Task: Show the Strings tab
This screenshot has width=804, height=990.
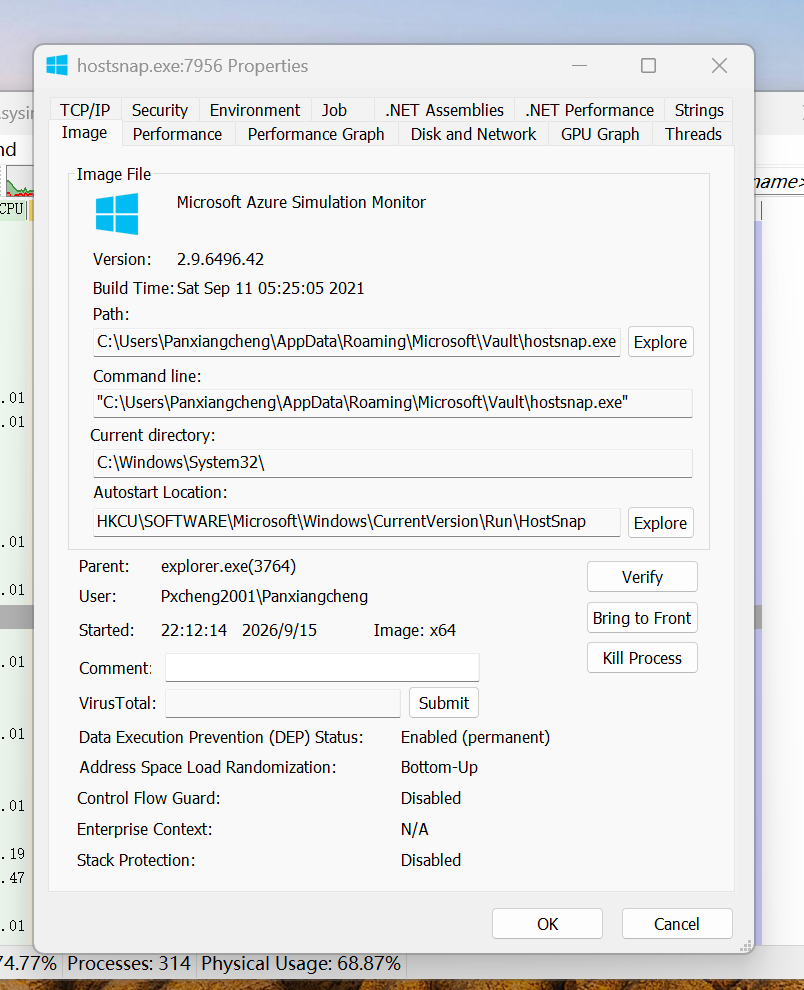Action: click(x=699, y=110)
